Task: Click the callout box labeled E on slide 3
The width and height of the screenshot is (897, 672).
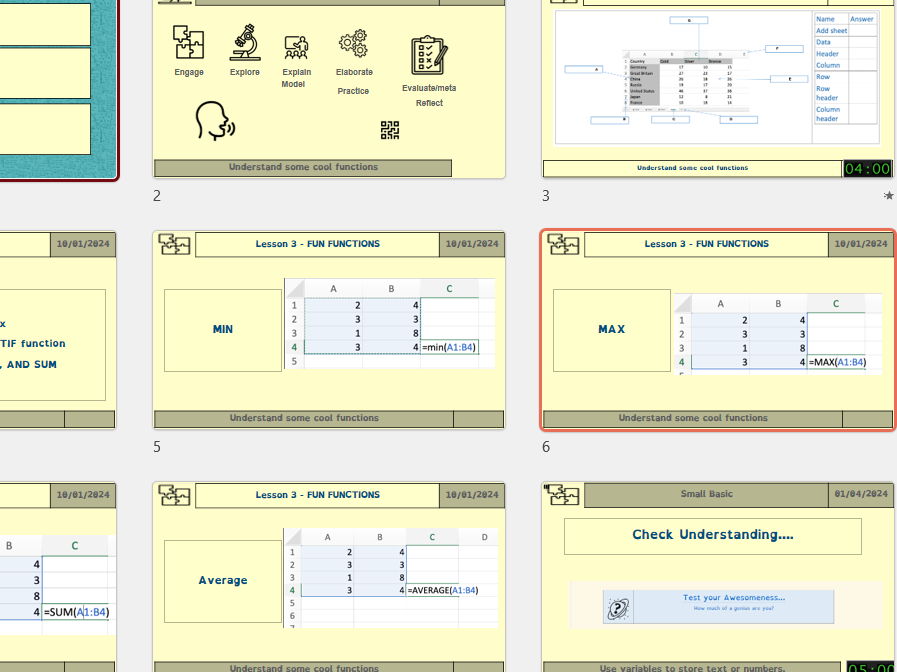Action: tap(789, 78)
